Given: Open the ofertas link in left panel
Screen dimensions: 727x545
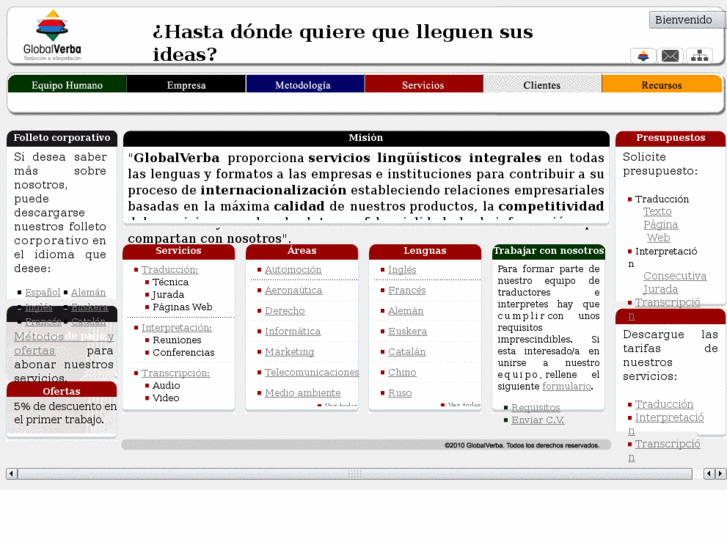Looking at the screenshot, I should coord(34,350).
